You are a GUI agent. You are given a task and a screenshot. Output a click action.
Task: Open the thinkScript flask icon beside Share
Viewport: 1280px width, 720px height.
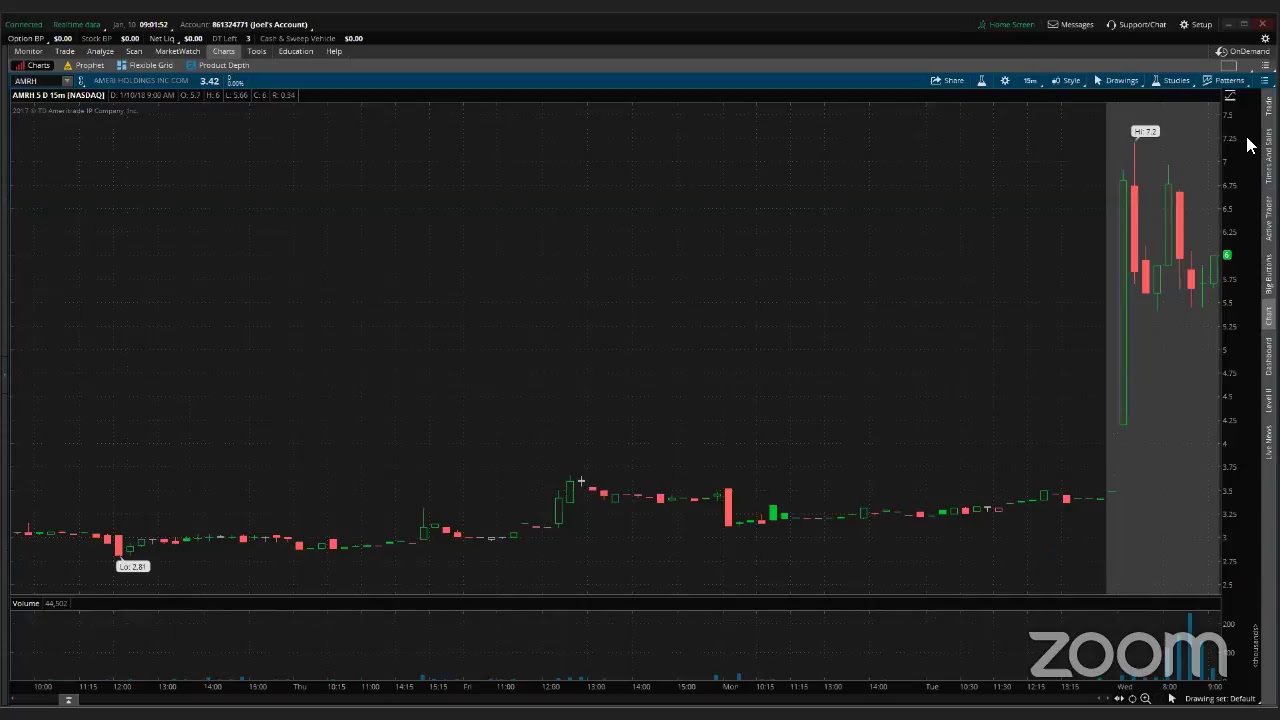pos(981,80)
